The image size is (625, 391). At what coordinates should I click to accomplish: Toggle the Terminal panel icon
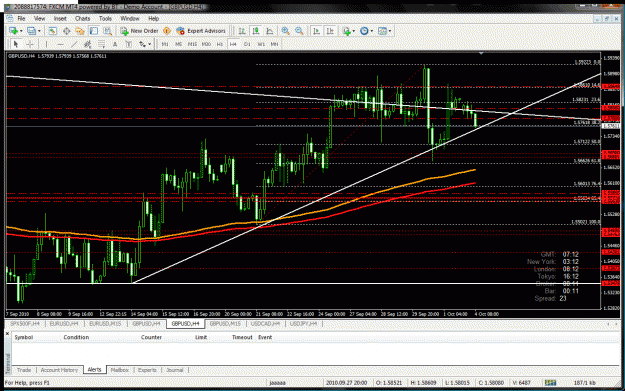(94, 31)
